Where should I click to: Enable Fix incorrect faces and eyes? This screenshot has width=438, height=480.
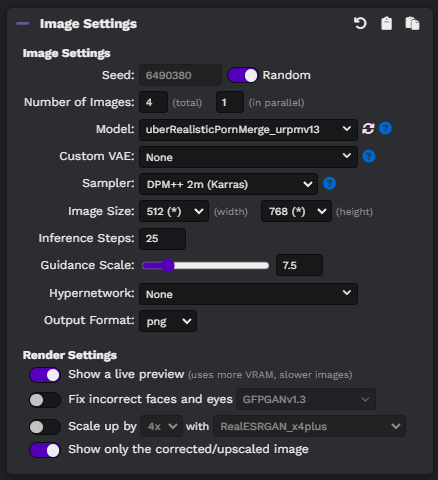coord(45,400)
